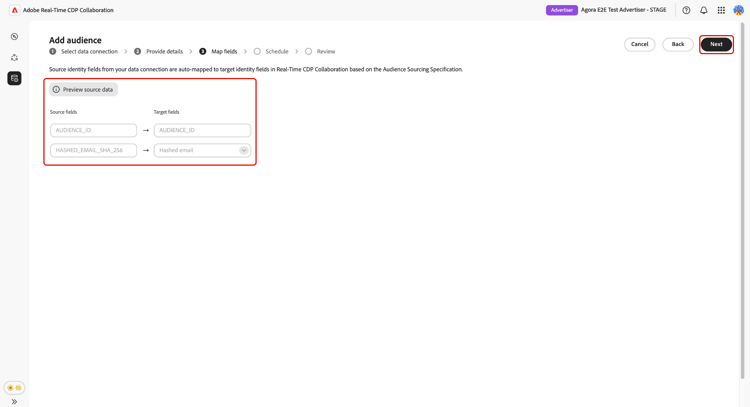Viewport: 750px width, 407px height.
Task: Click the Next button
Action: [716, 44]
